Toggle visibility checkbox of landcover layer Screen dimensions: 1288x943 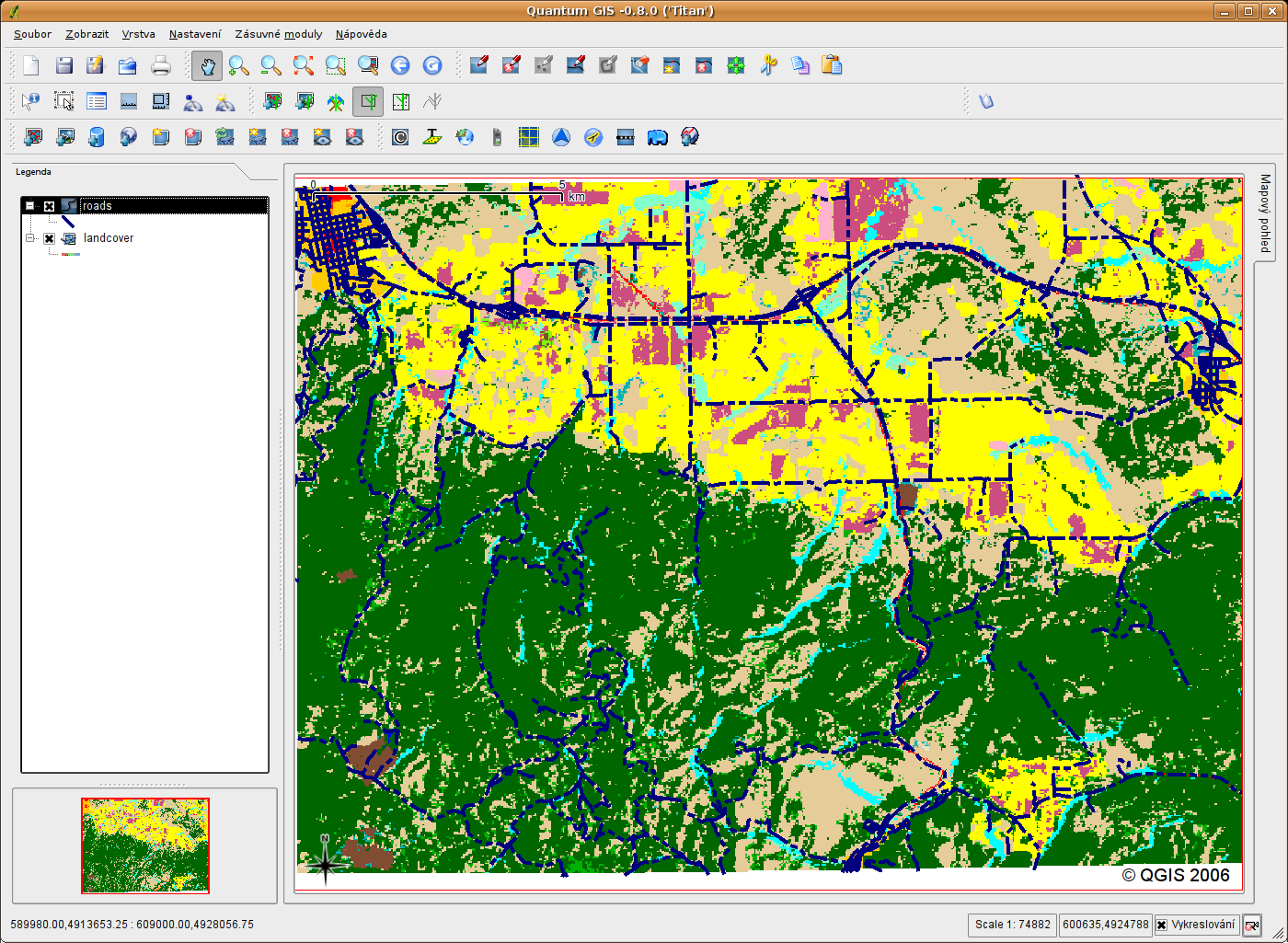(50, 238)
